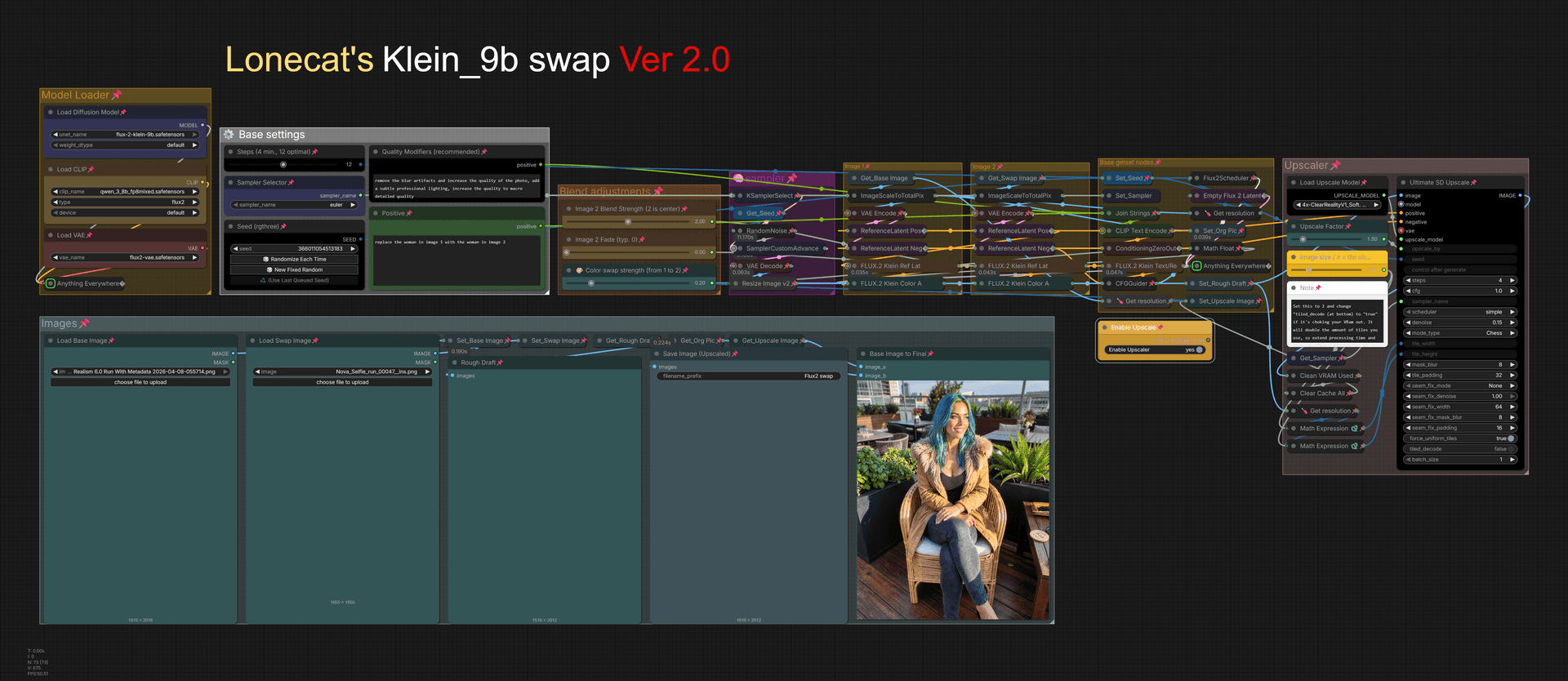
Task: Click the pin on Load Upscale Model node
Action: click(1364, 183)
